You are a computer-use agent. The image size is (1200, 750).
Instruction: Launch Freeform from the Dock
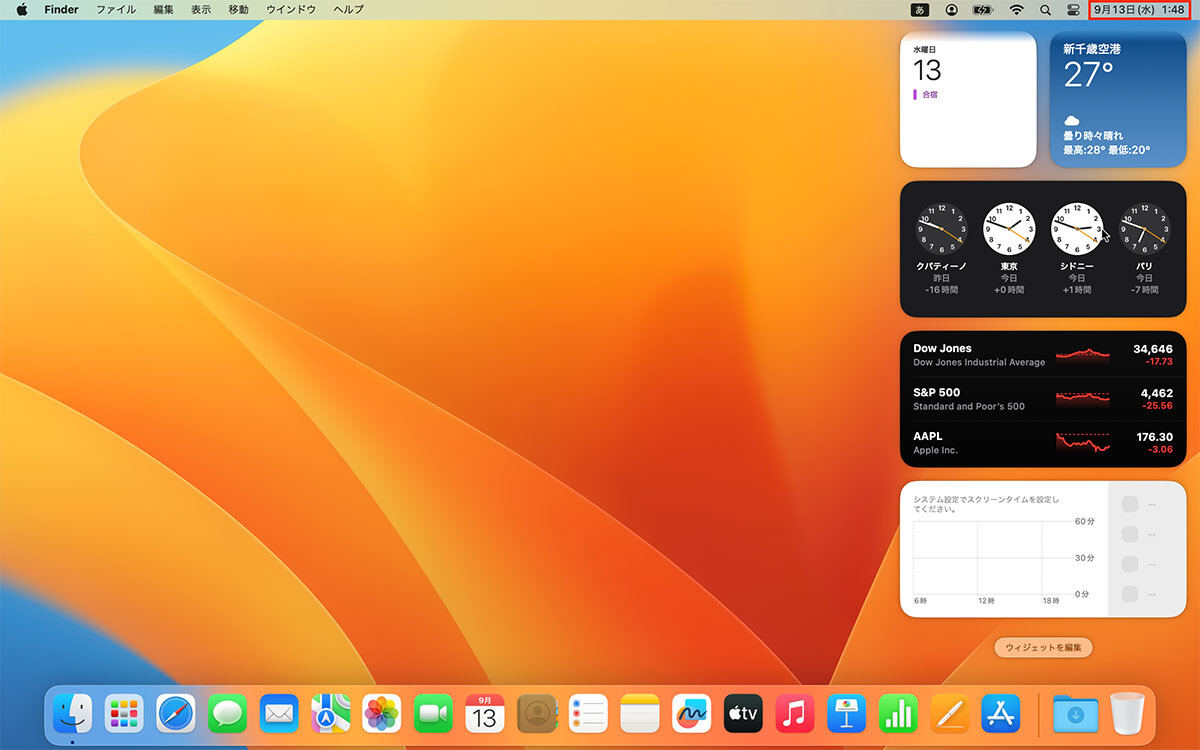click(x=691, y=714)
